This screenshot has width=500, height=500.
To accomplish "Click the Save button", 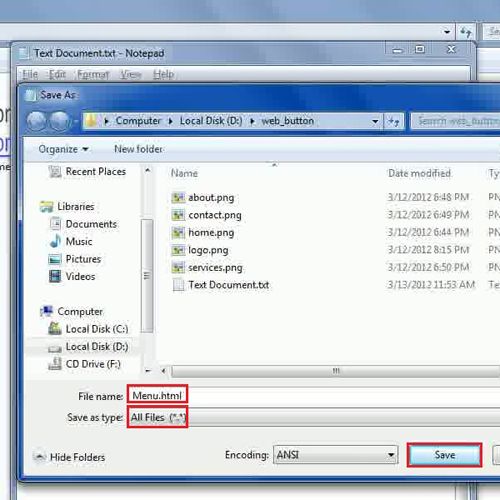I will [x=444, y=455].
